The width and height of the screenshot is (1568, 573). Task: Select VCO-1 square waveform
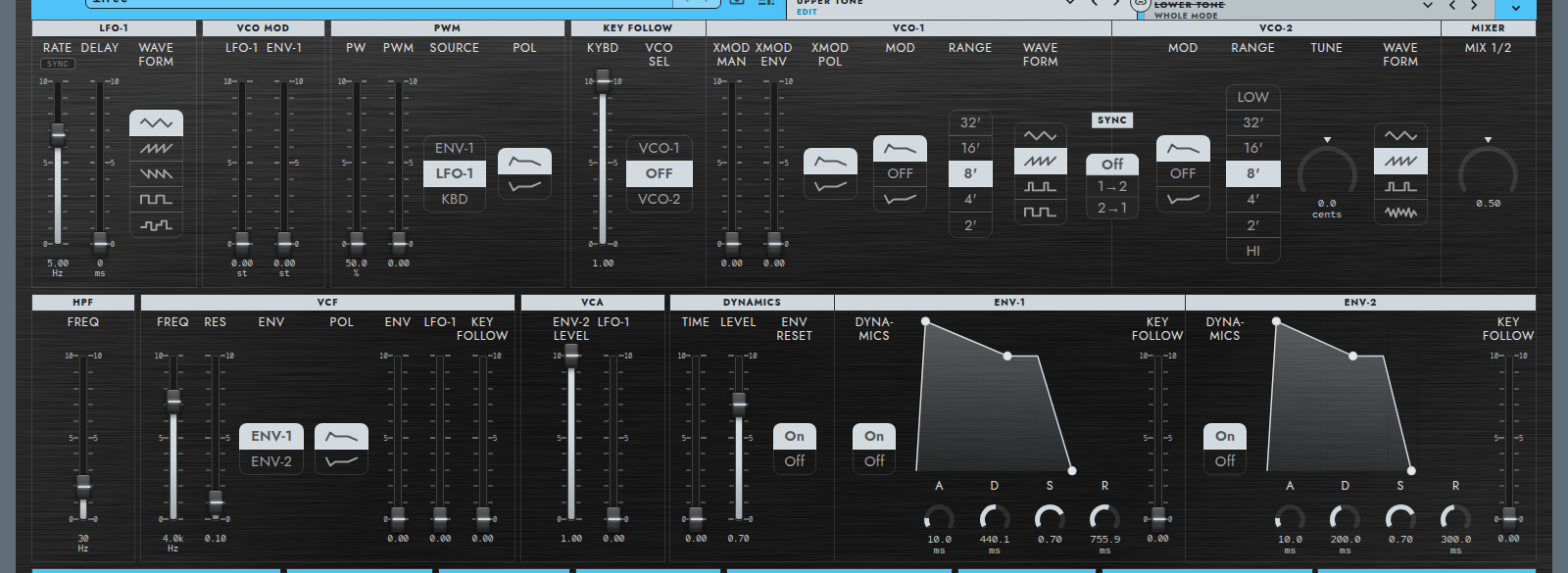pos(1040,212)
